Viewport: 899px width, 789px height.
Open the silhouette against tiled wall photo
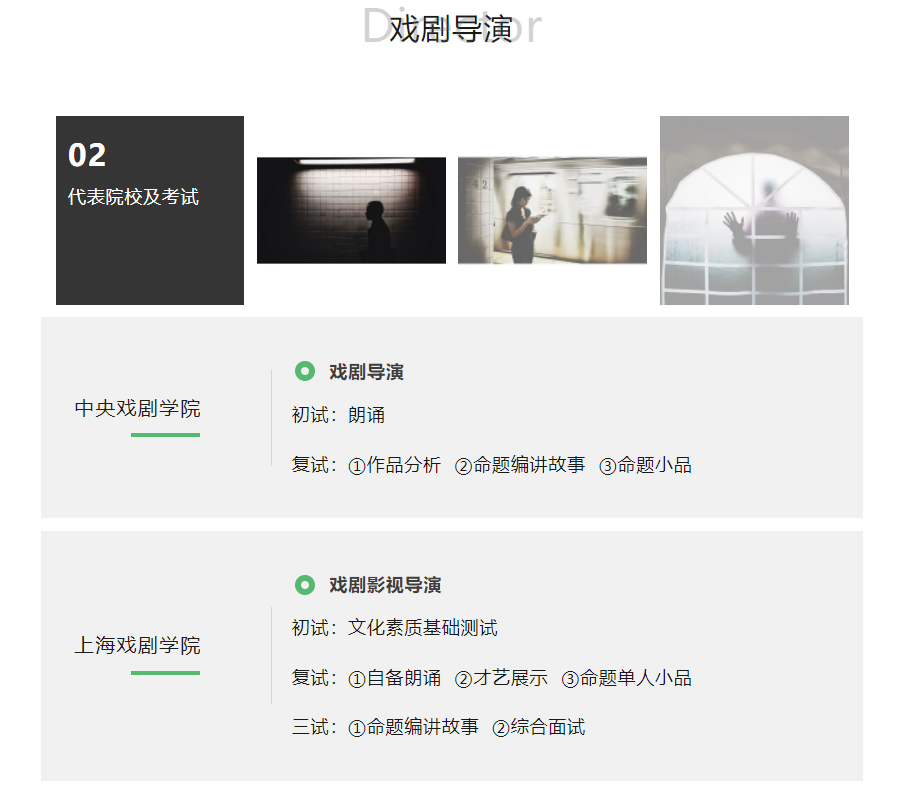coord(351,210)
